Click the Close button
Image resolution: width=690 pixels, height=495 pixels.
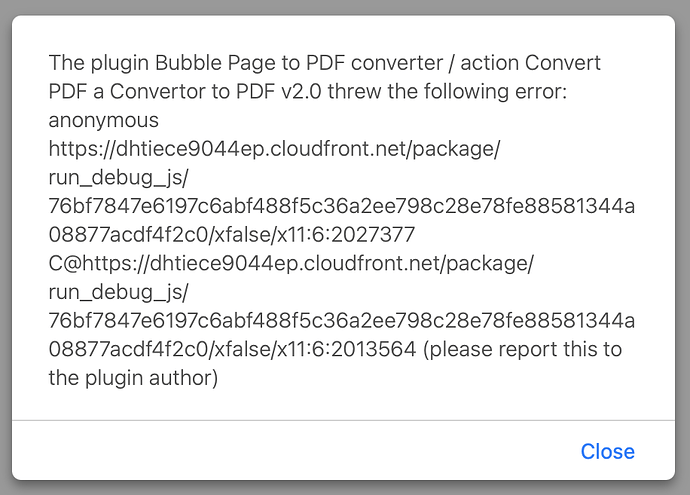coord(607,451)
